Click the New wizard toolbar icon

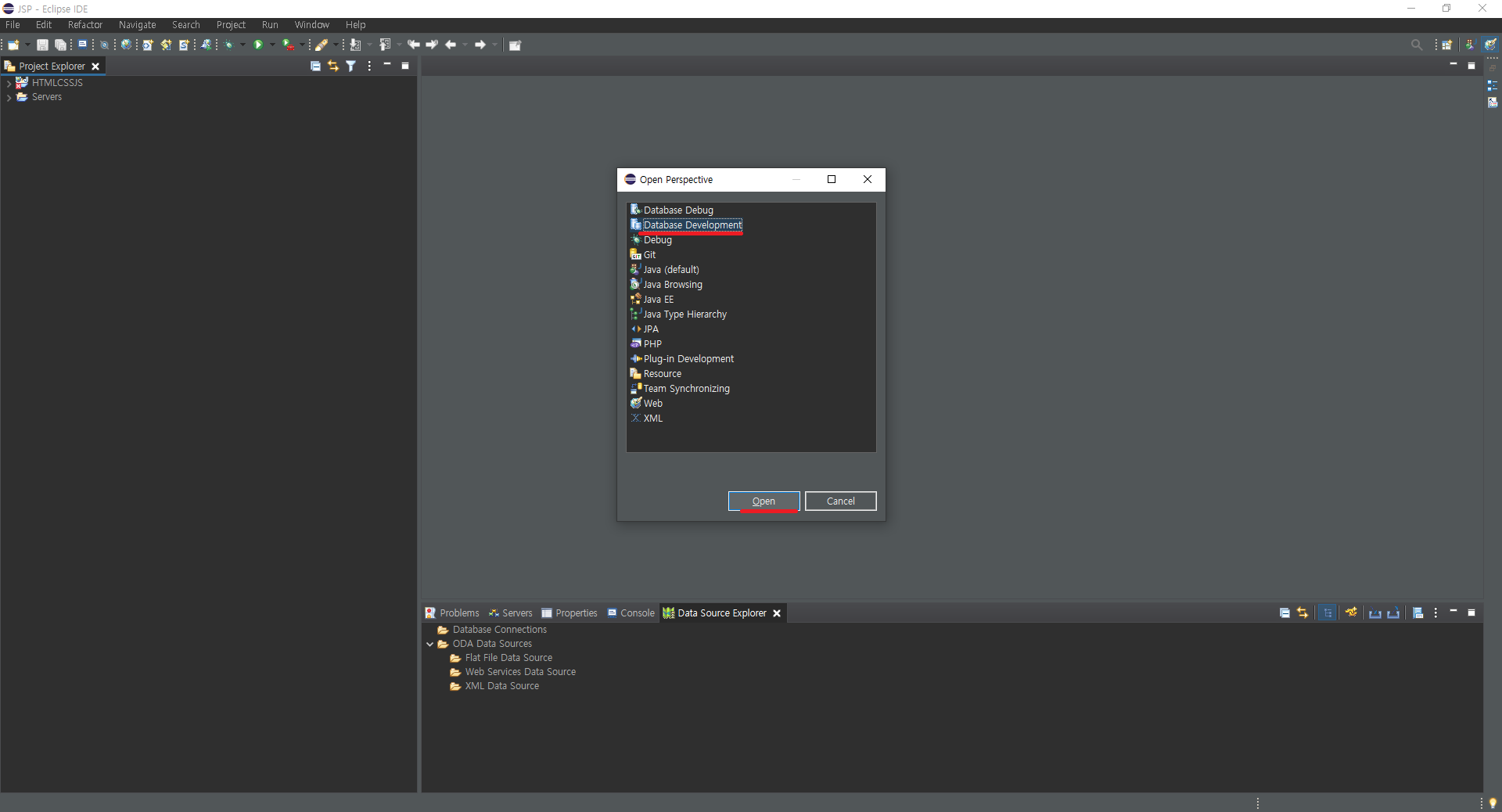coord(13,45)
